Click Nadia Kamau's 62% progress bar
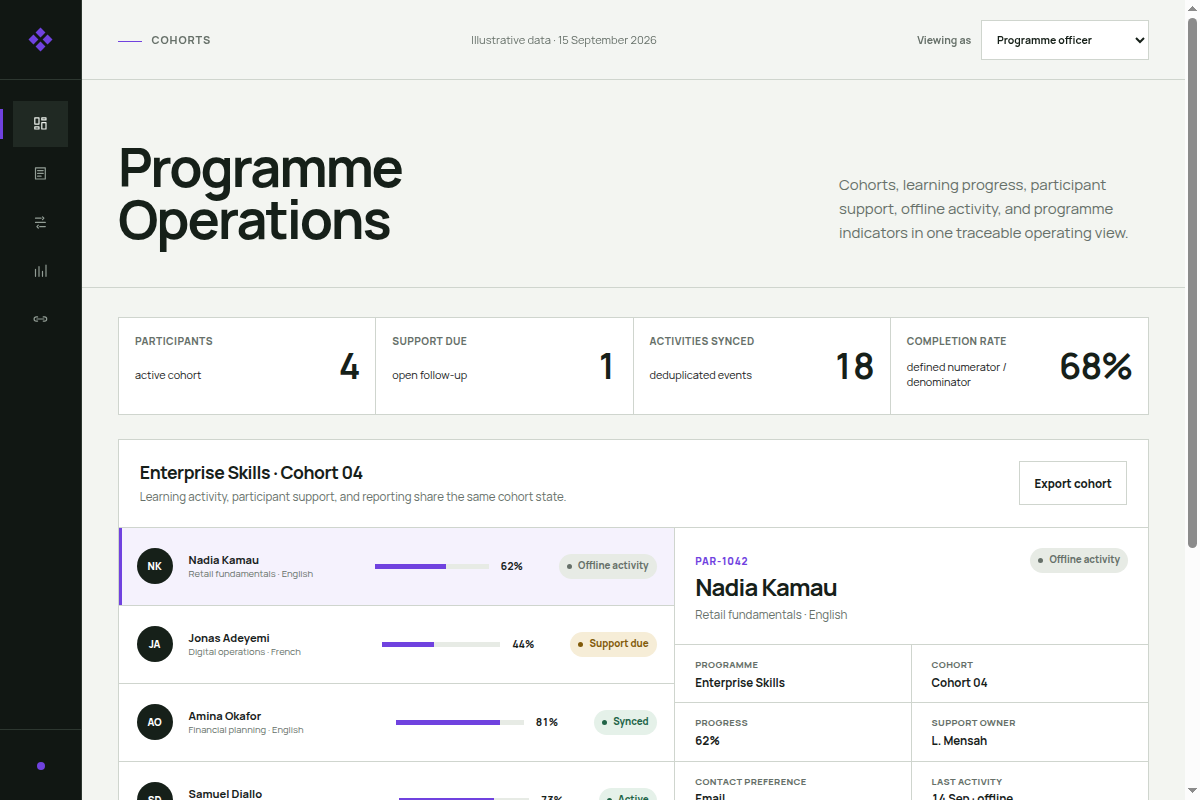This screenshot has height=800, width=1200. pyautogui.click(x=433, y=566)
